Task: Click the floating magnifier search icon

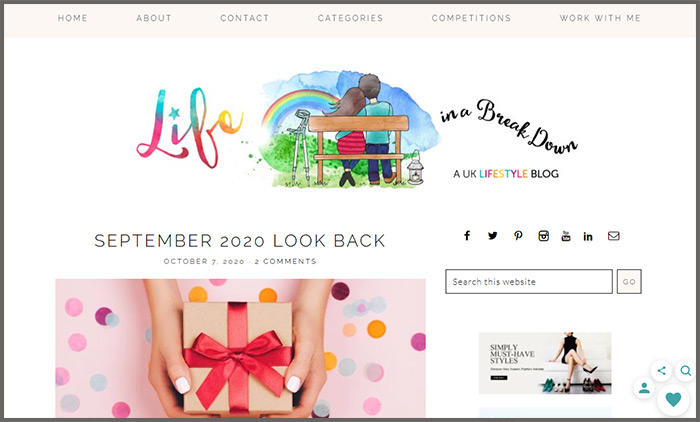Action: [x=686, y=370]
